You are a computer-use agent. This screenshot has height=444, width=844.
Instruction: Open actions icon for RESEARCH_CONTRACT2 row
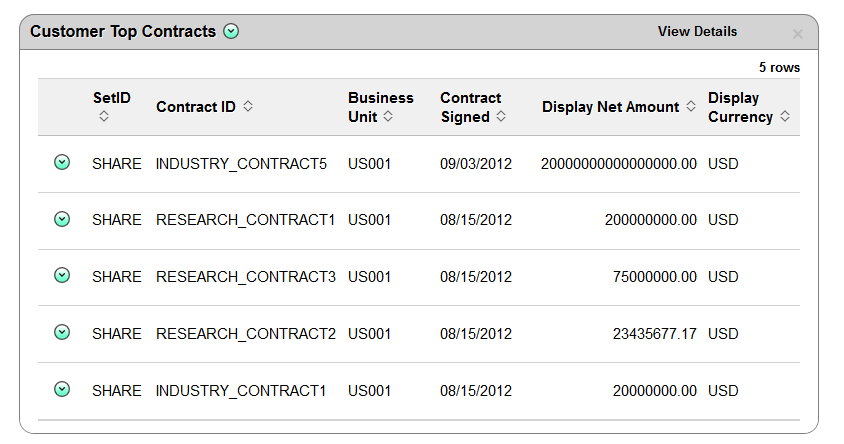coord(62,332)
